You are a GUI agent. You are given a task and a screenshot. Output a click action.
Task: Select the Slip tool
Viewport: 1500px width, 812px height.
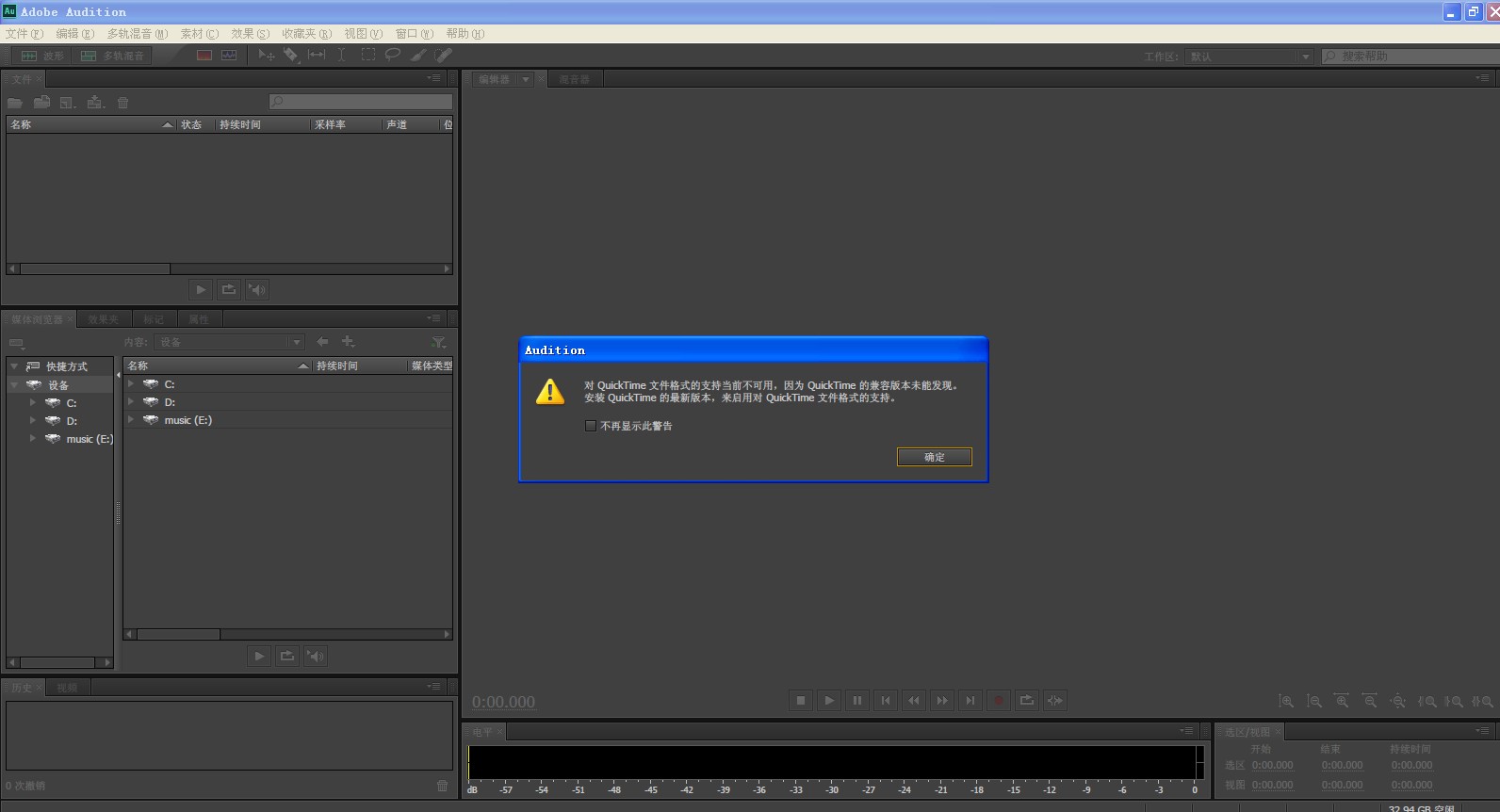click(x=317, y=56)
